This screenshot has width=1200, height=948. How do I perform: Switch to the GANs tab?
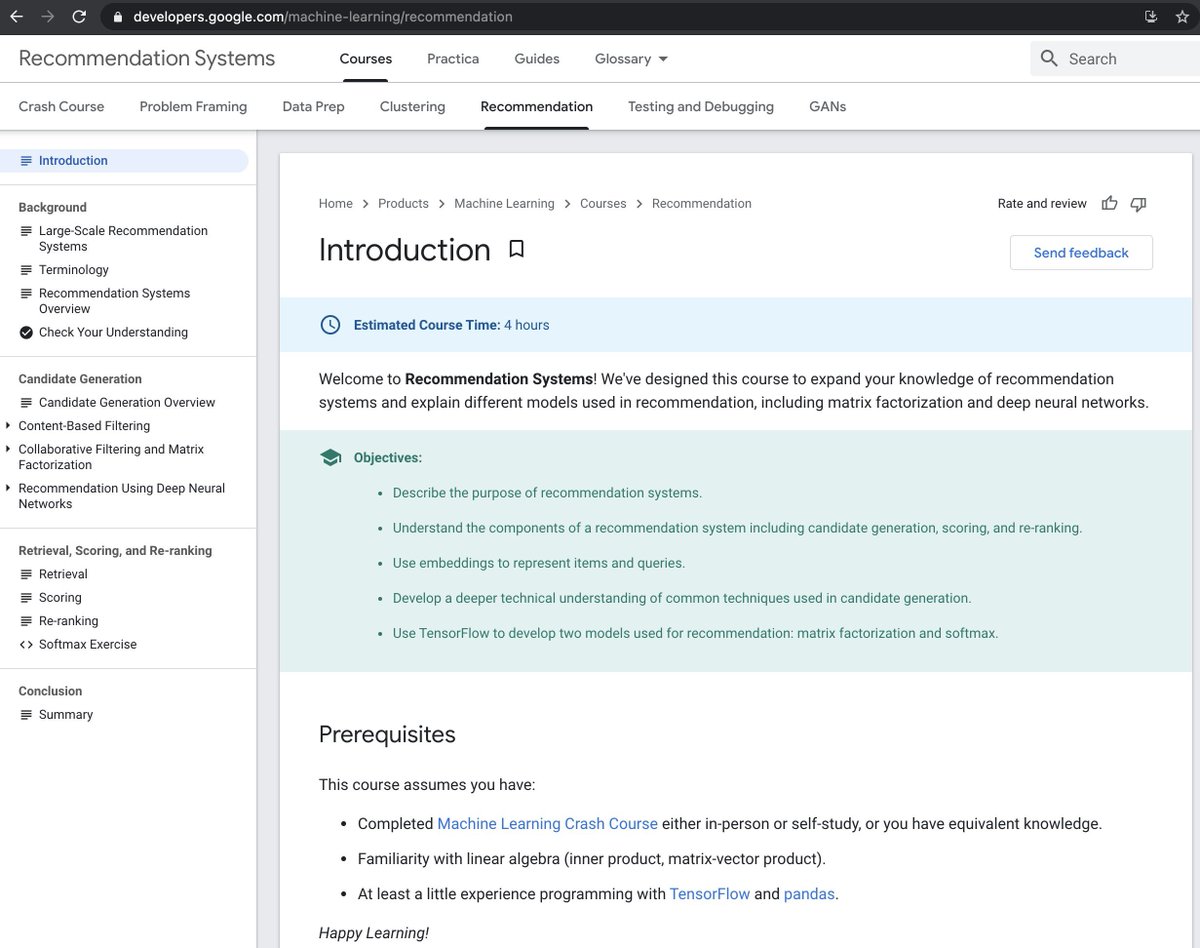[827, 106]
